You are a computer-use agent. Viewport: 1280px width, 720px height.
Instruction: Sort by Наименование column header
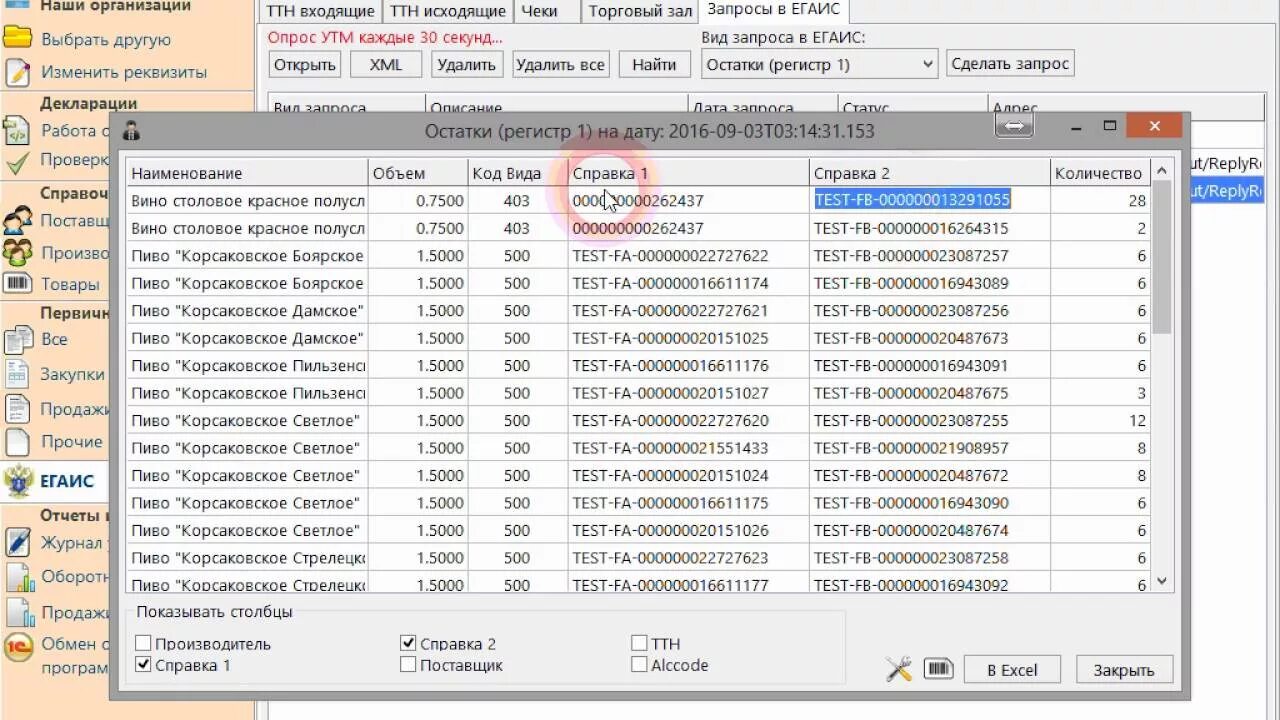point(247,173)
